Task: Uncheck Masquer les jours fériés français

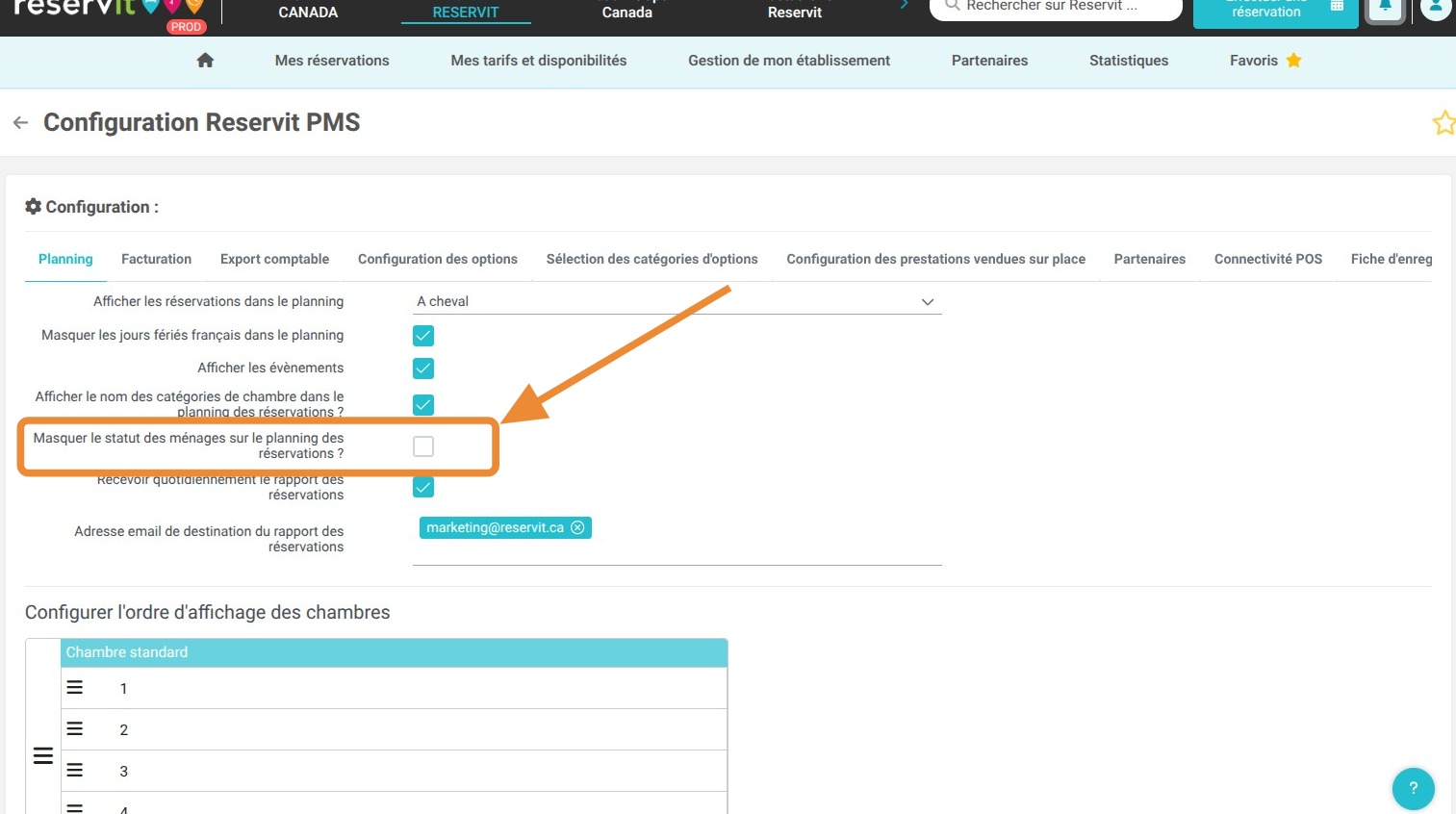Action: [x=423, y=335]
